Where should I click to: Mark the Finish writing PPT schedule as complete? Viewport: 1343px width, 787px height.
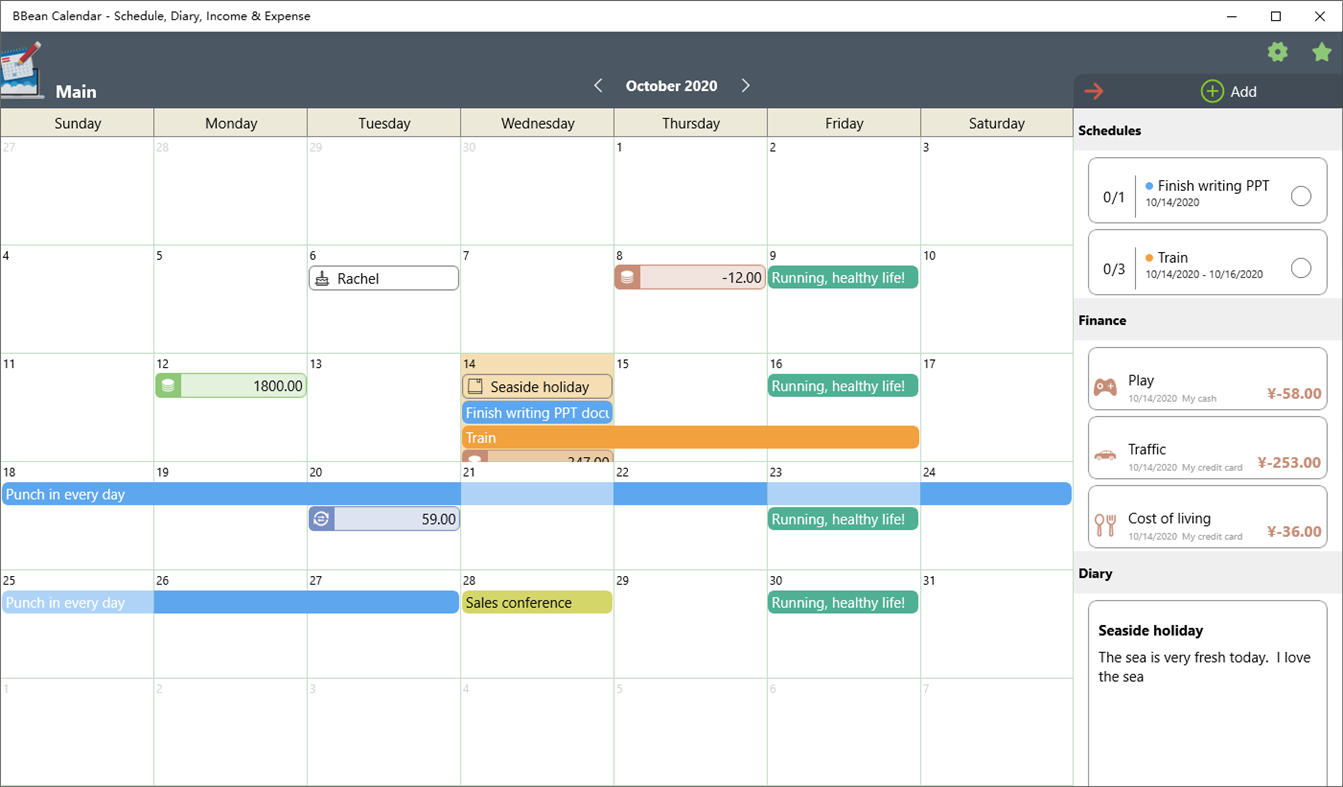point(1301,196)
